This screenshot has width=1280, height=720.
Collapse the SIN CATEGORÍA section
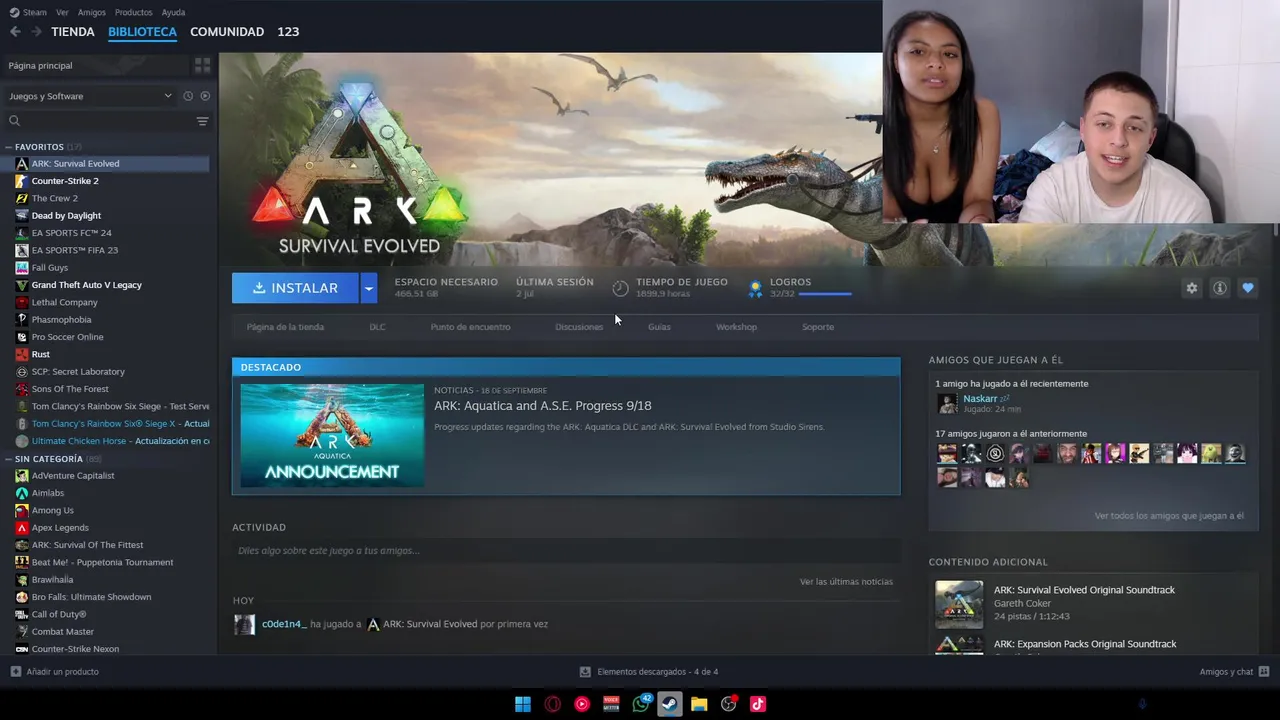(8, 459)
